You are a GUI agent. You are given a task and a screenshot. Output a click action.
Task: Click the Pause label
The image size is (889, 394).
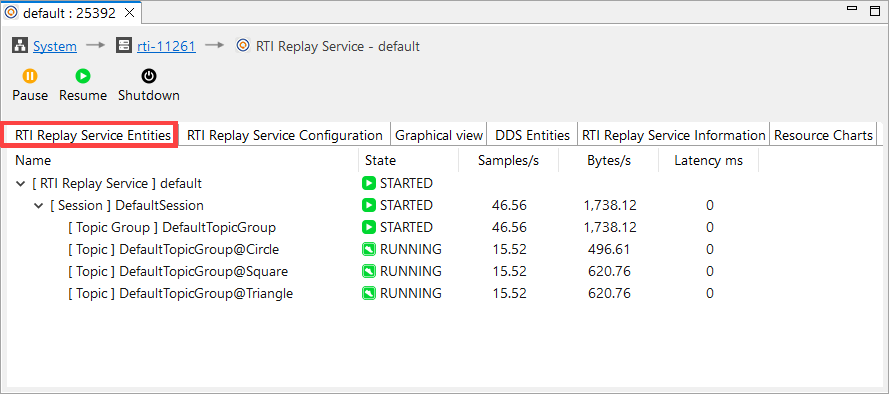pos(30,96)
